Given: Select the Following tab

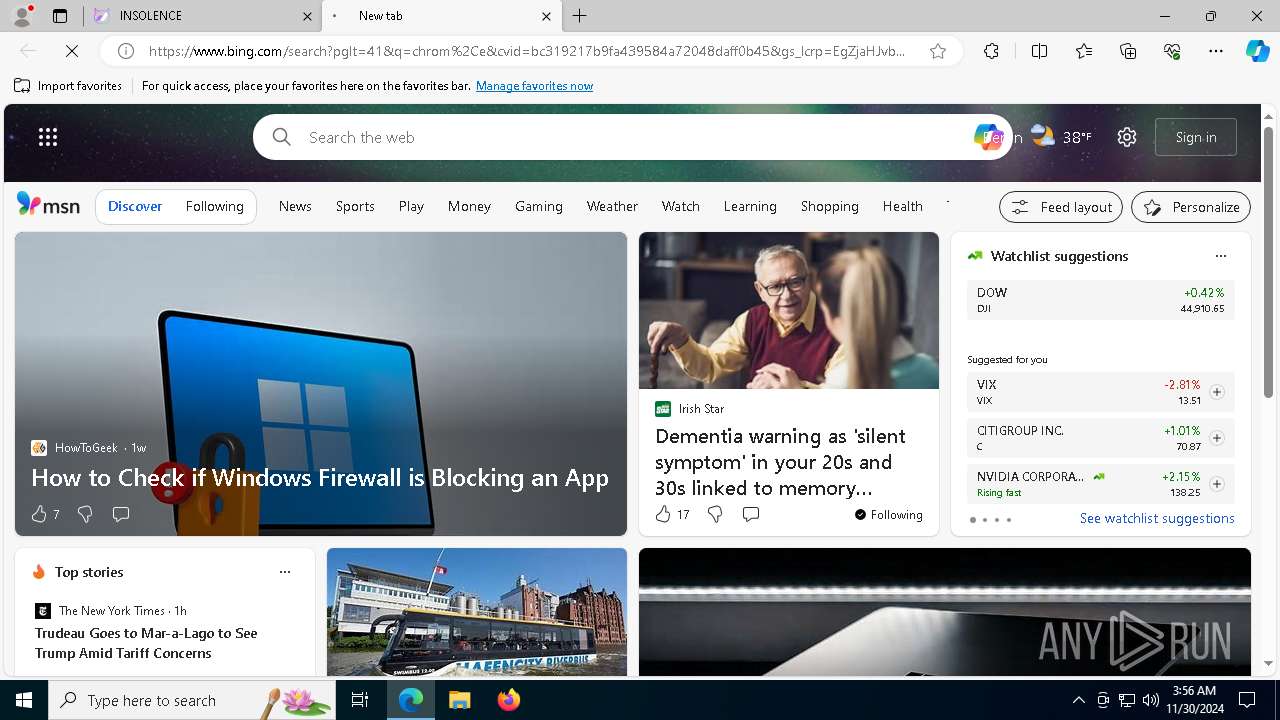Looking at the screenshot, I should click(x=215, y=206).
